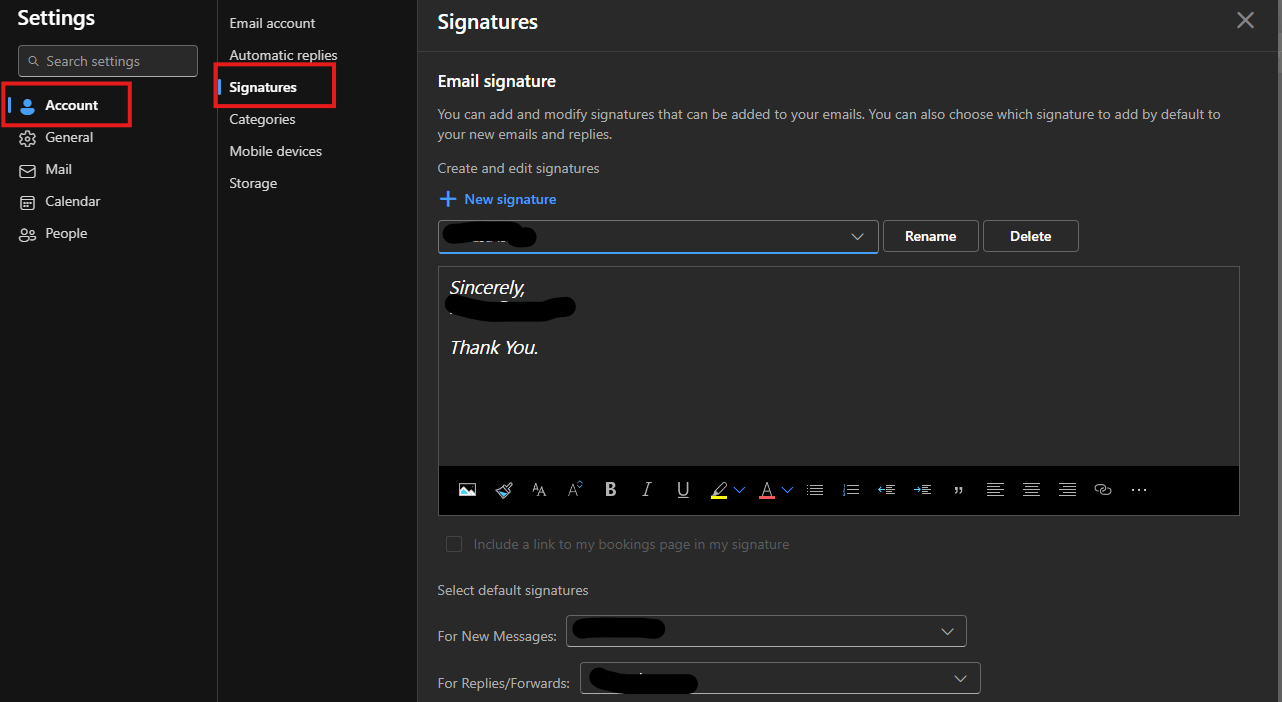Viewport: 1282px width, 702px height.
Task: Toggle bold formatting
Action: point(611,490)
